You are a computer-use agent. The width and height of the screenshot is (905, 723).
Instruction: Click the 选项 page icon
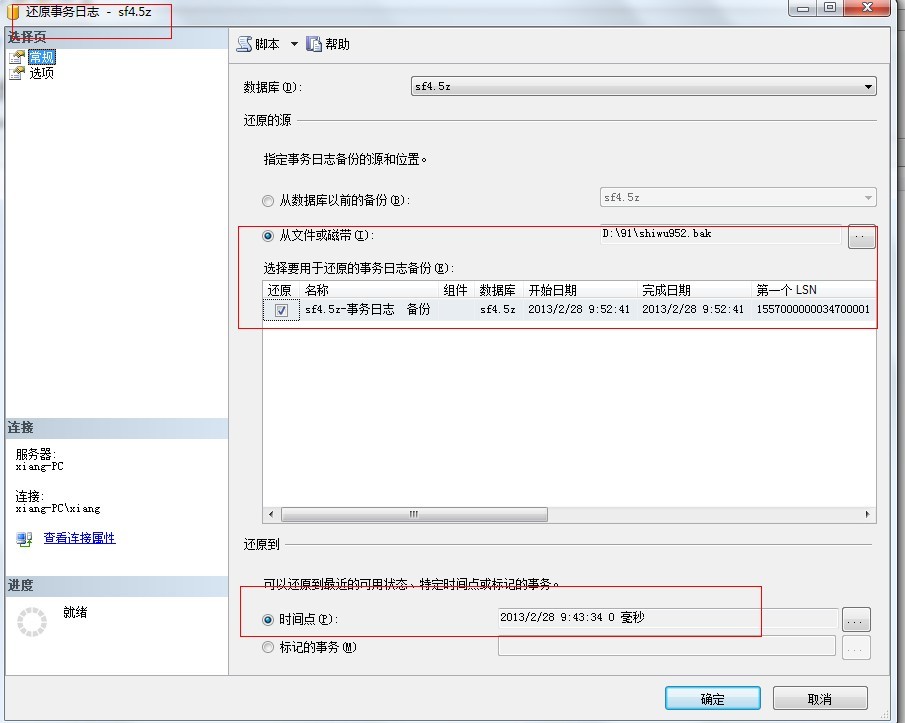(x=17, y=73)
